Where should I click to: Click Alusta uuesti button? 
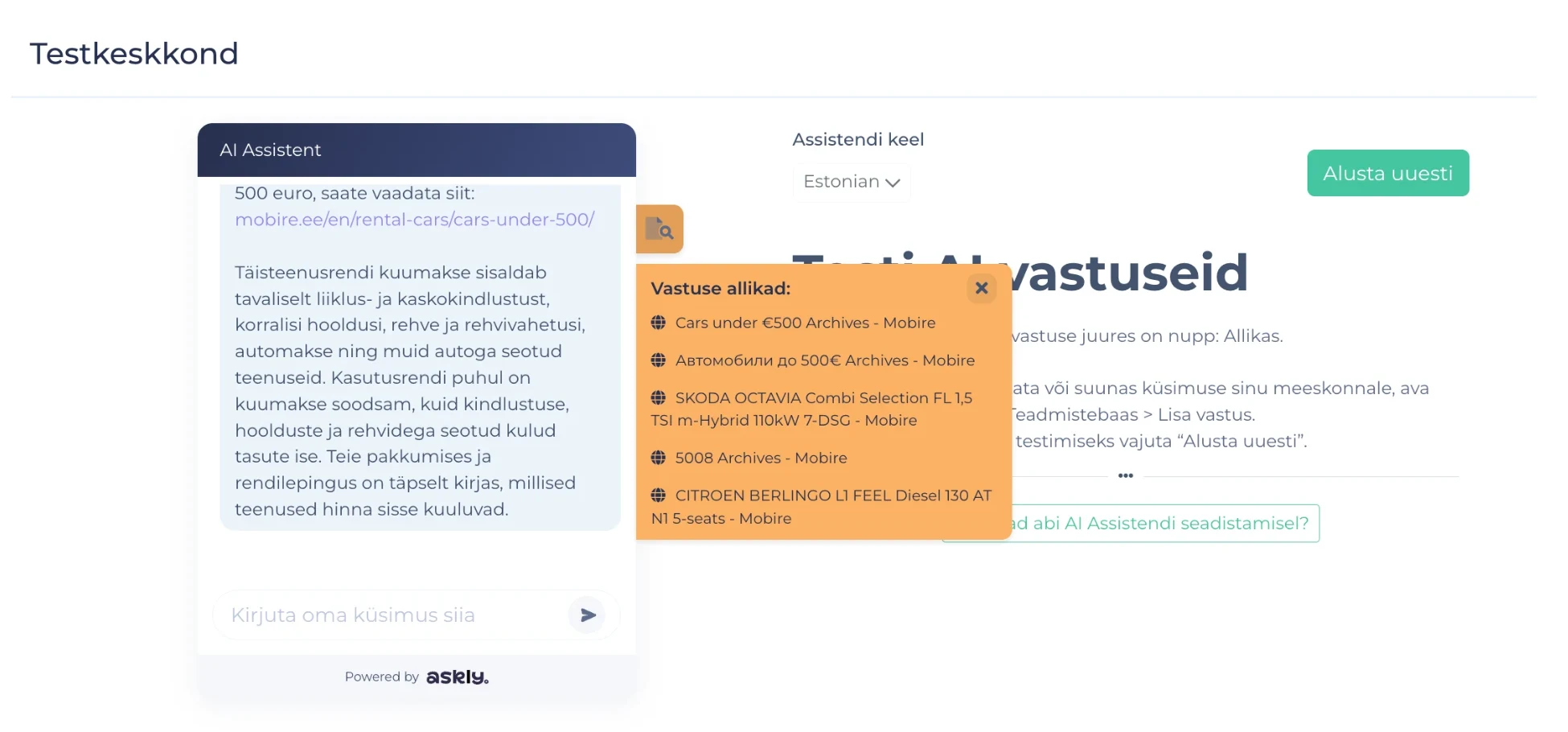(x=1388, y=173)
